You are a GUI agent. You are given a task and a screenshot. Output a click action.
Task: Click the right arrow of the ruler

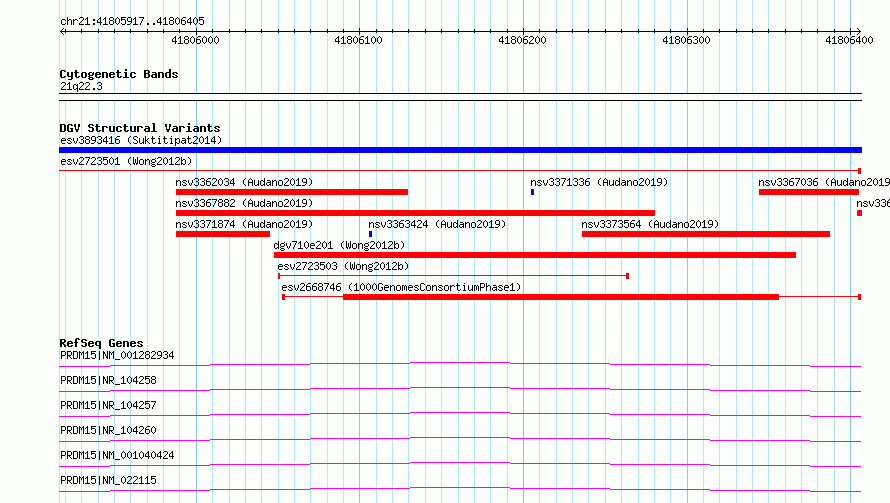click(x=858, y=31)
